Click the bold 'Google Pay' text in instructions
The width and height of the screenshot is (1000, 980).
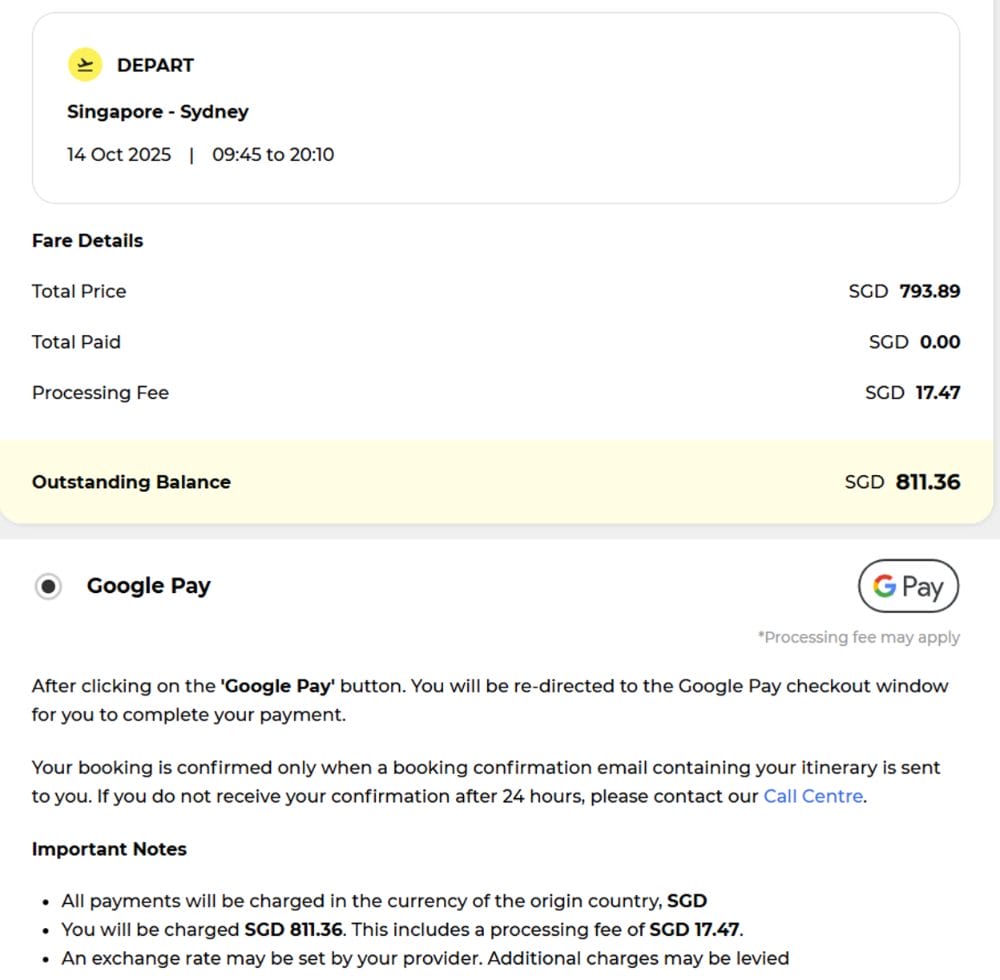click(x=277, y=686)
